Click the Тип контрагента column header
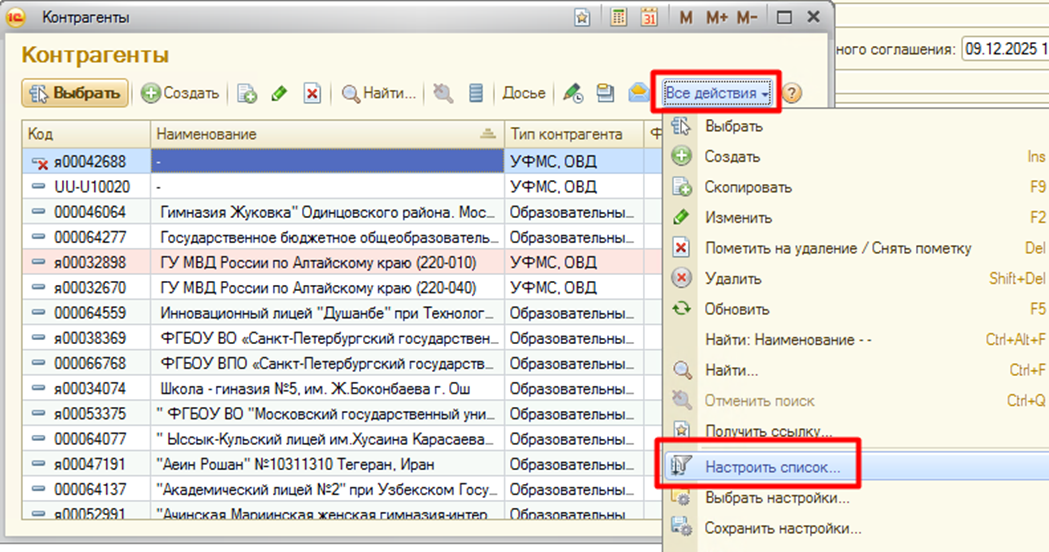The image size is (1049, 552). coord(566,134)
